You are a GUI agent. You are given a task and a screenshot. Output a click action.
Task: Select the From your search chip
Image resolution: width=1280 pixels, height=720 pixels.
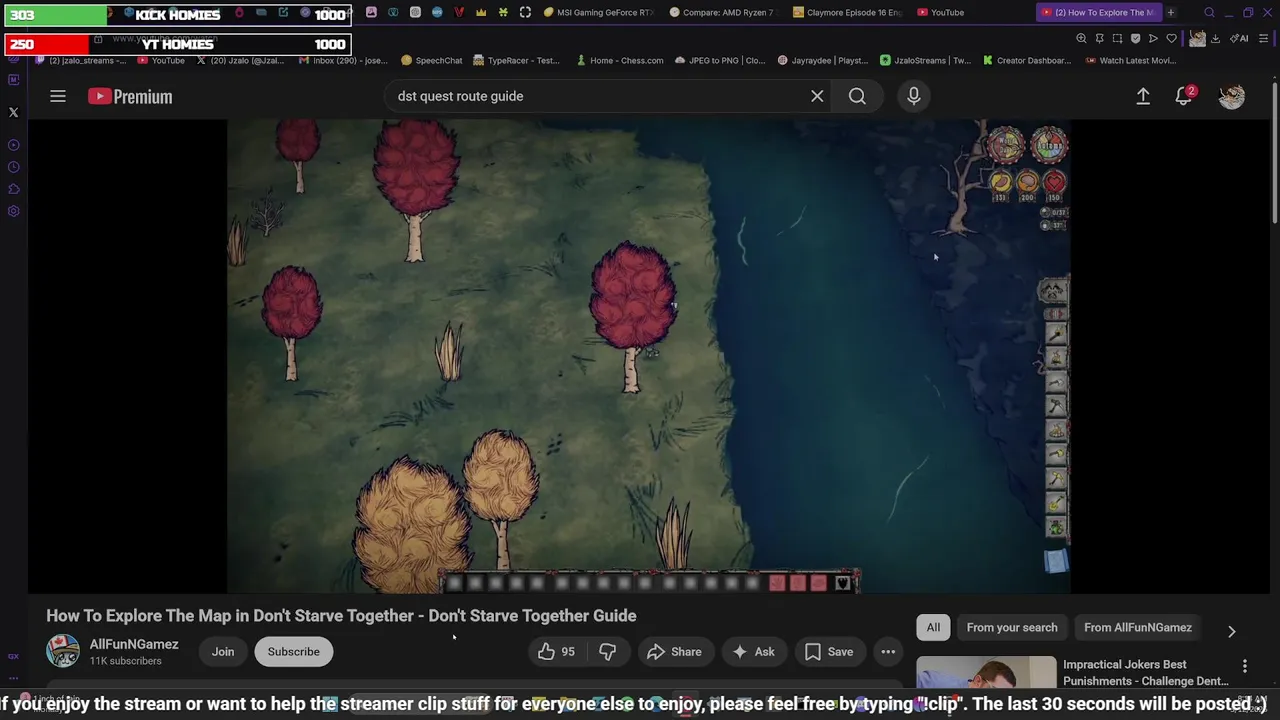[1012, 628]
